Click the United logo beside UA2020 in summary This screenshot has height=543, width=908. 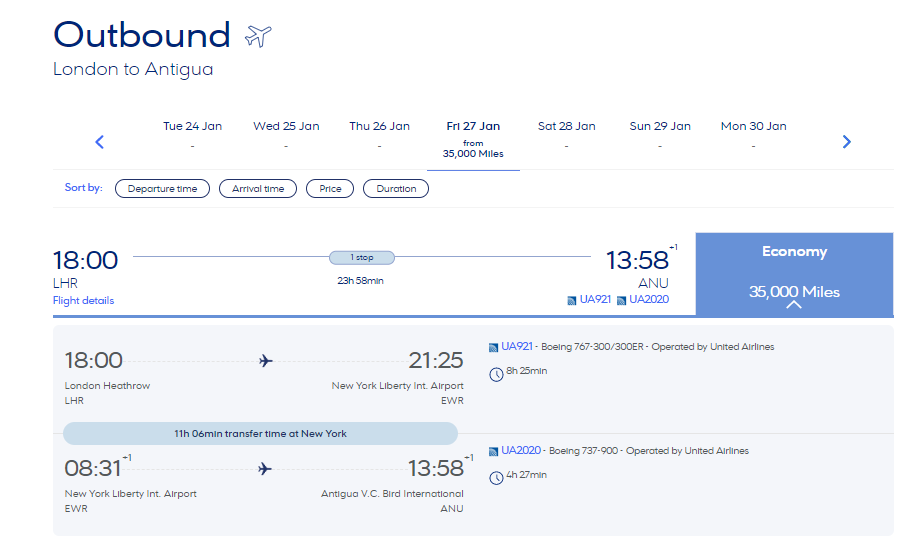621,300
